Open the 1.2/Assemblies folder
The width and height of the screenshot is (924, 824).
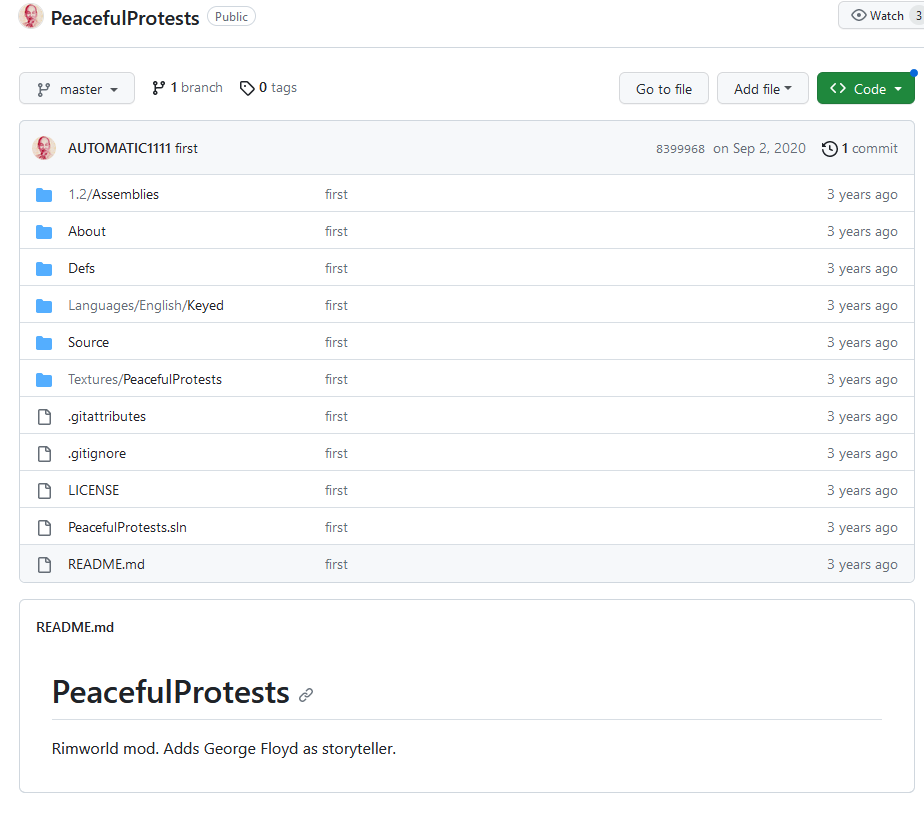[114, 194]
